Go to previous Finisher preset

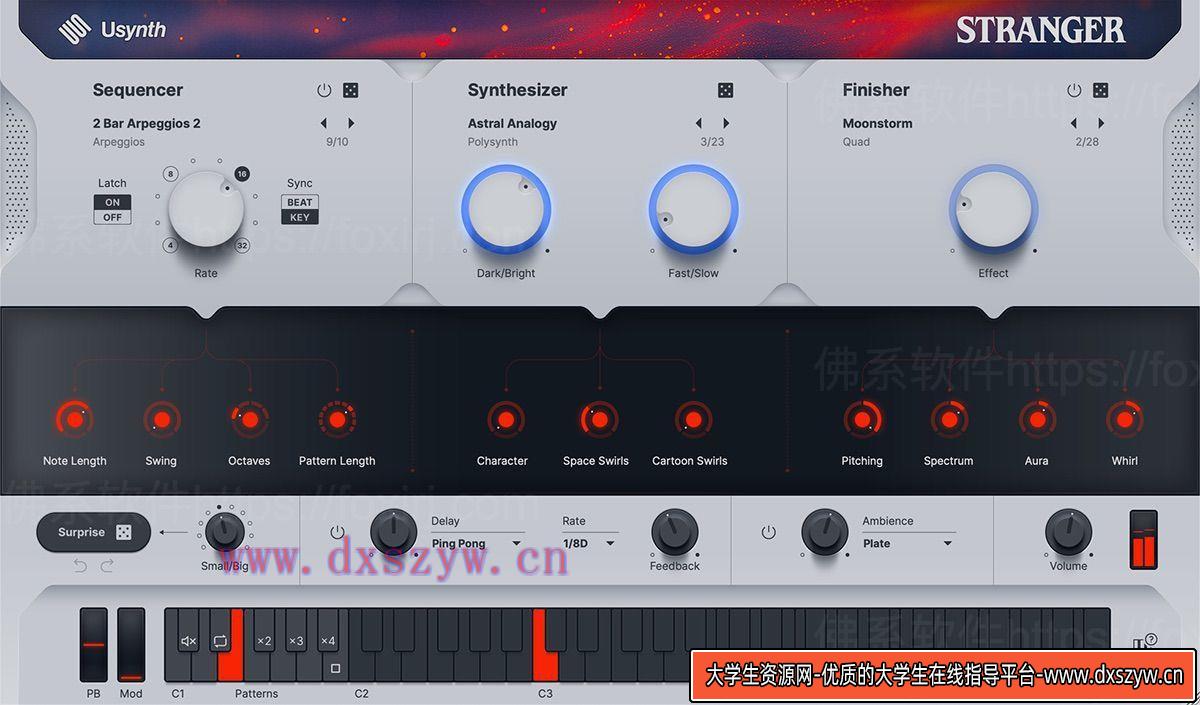click(1073, 124)
